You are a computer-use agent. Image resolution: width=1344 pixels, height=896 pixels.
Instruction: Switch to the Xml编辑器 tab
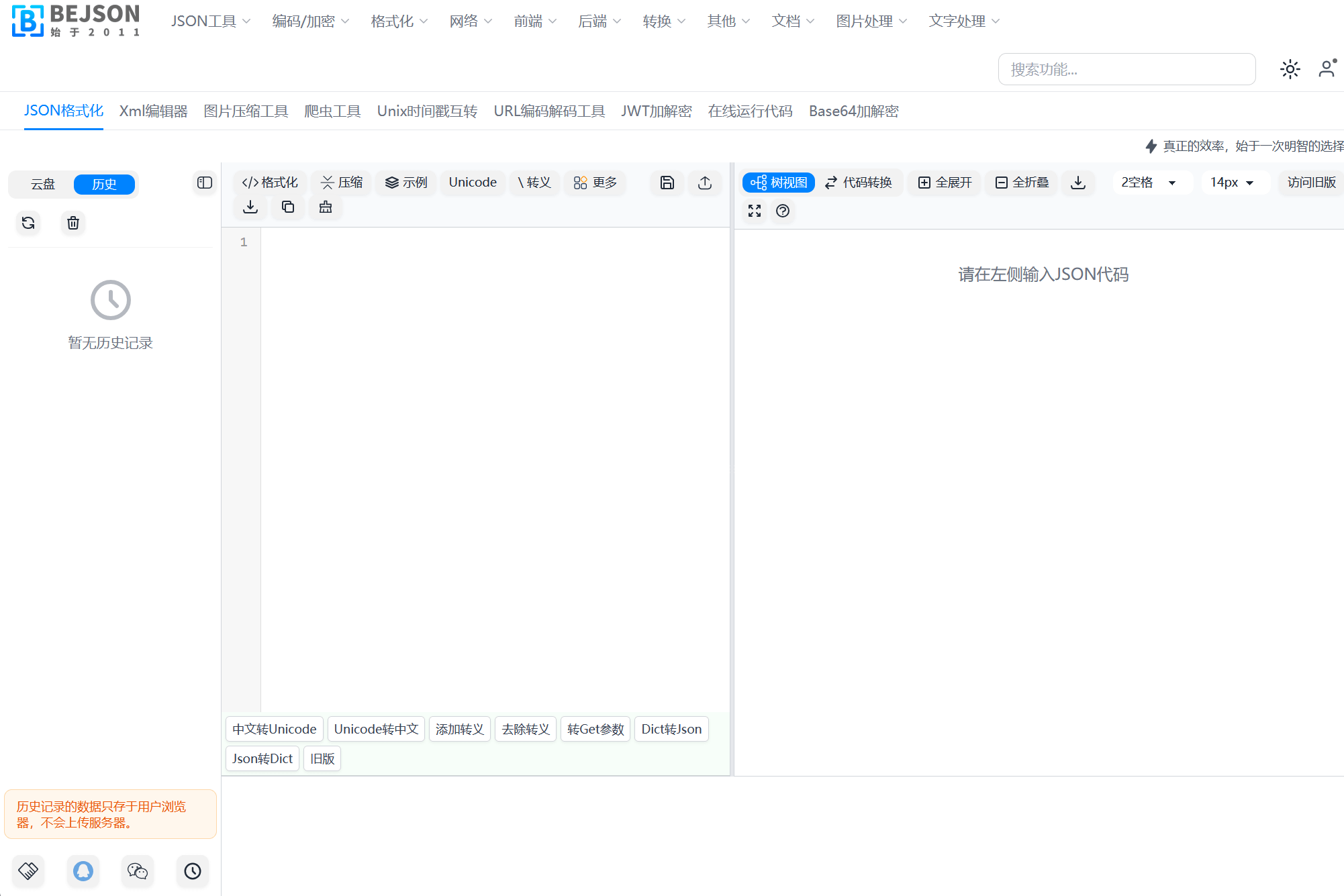(153, 111)
